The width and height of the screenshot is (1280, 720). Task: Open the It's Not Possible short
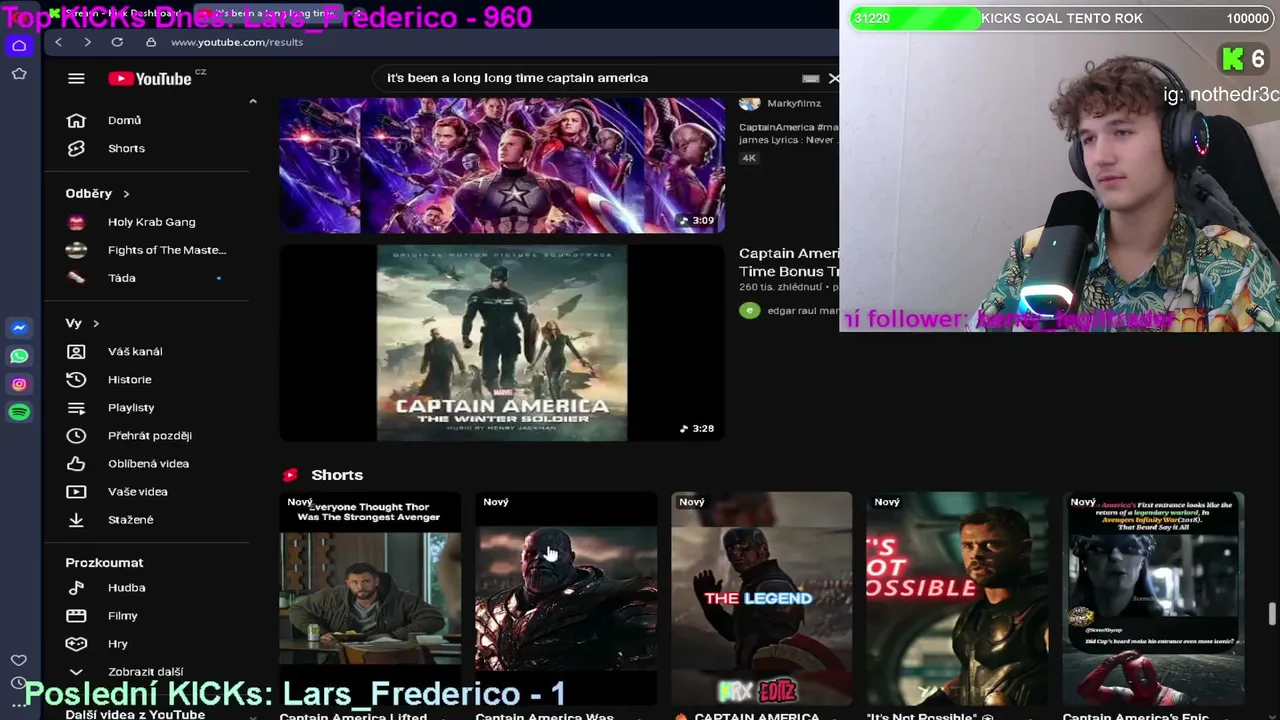click(x=957, y=598)
